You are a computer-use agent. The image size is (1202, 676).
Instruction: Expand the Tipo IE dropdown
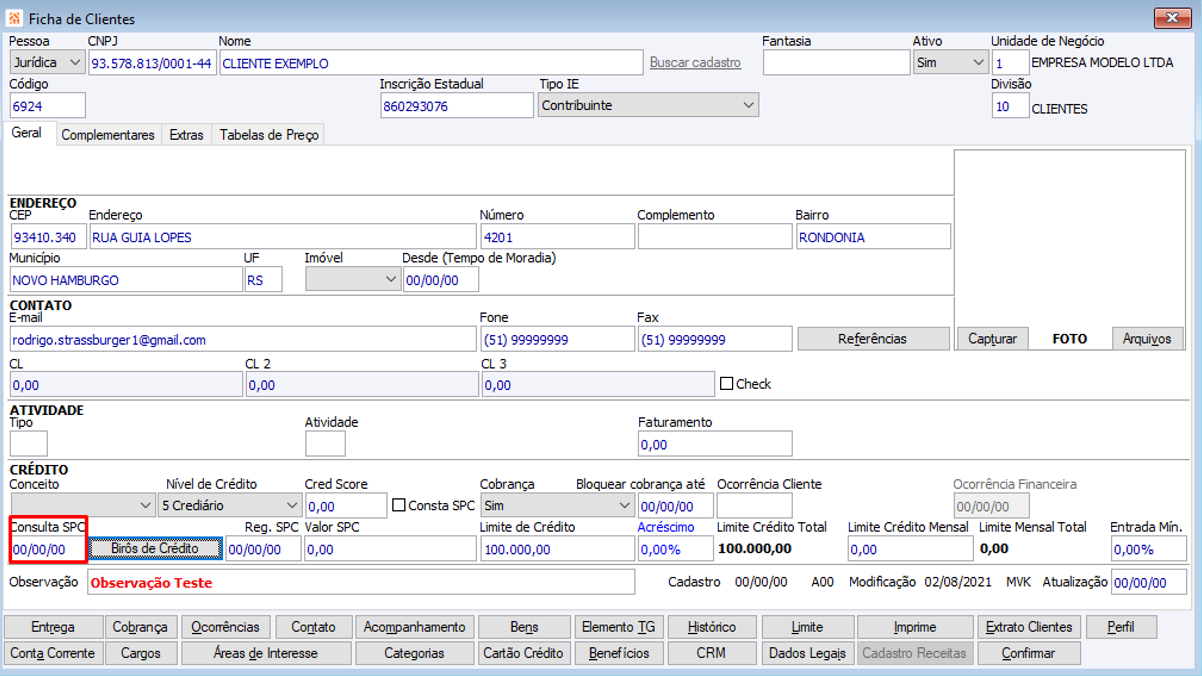click(x=648, y=105)
